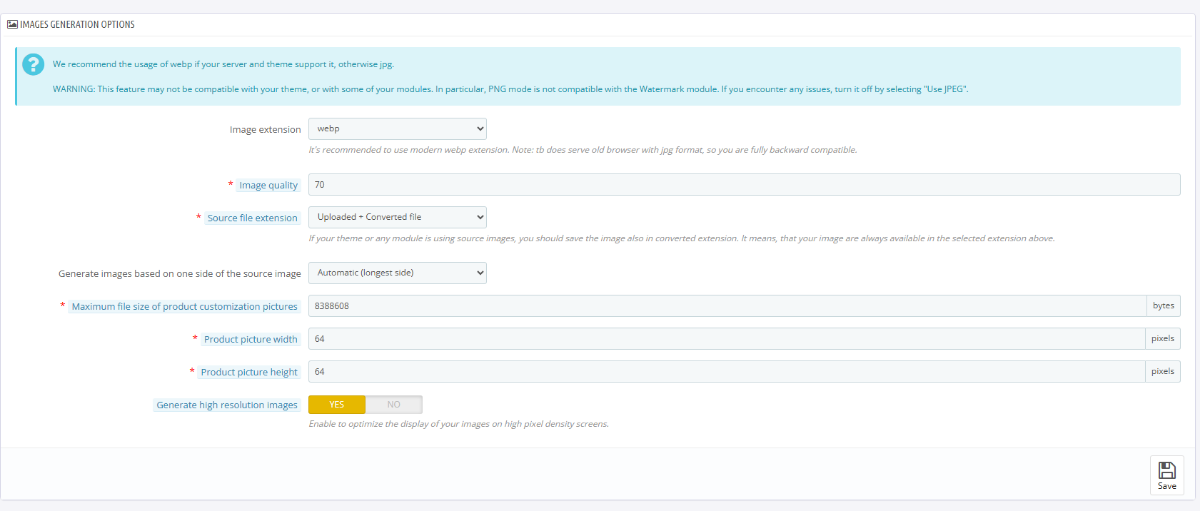Click the question mark info icon

(x=33, y=64)
